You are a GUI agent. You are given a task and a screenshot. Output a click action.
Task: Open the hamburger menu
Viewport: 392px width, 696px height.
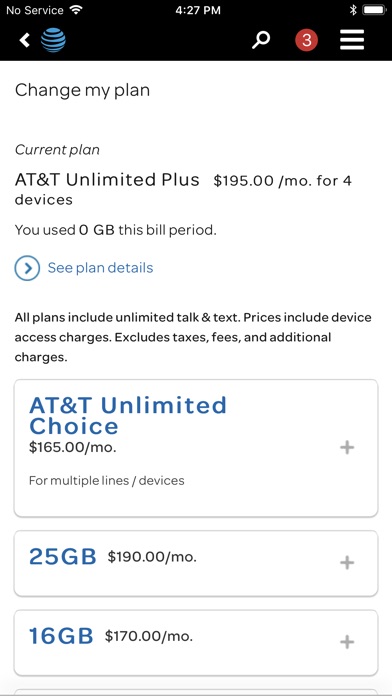[x=352, y=40]
